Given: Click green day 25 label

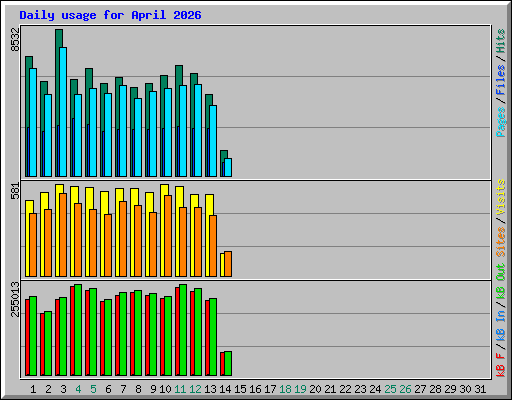Looking at the screenshot, I should point(390,389).
